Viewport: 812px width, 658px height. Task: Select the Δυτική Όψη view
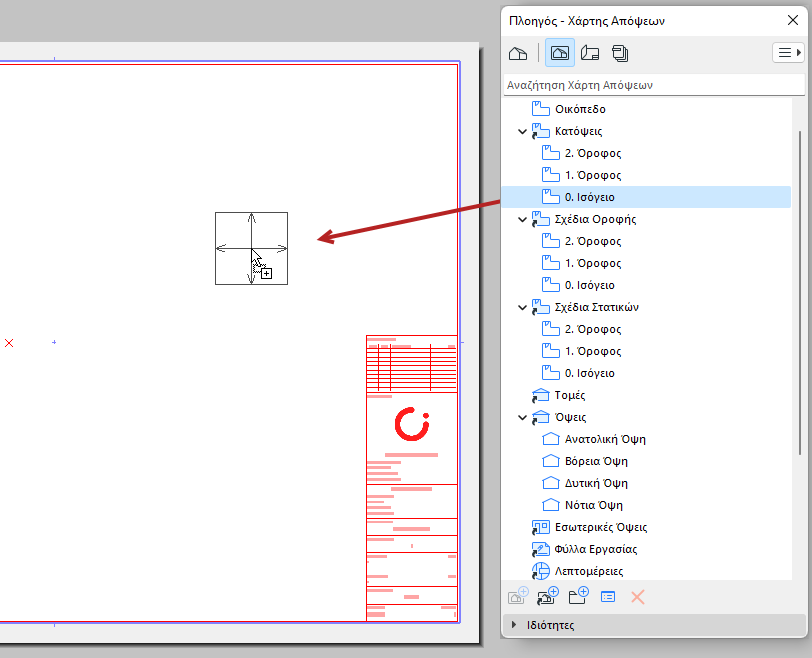click(585, 484)
